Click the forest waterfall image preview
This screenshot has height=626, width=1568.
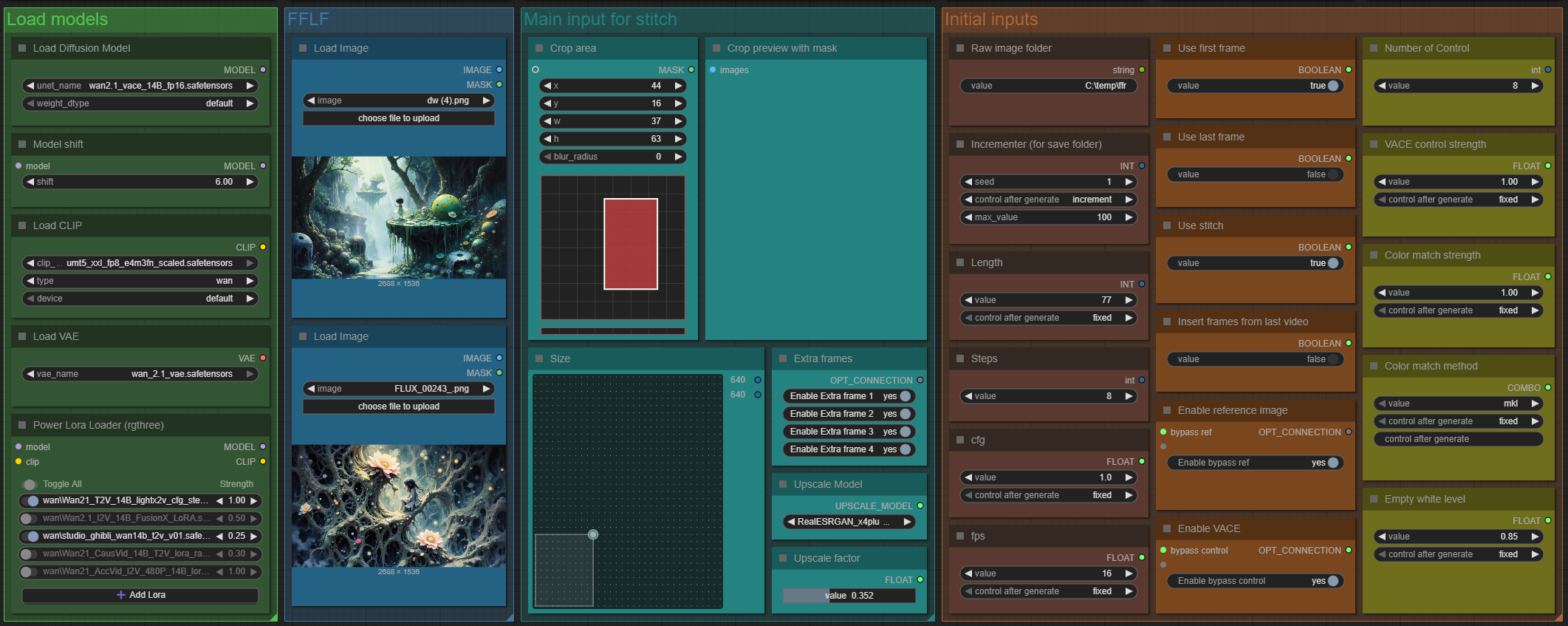(399, 217)
